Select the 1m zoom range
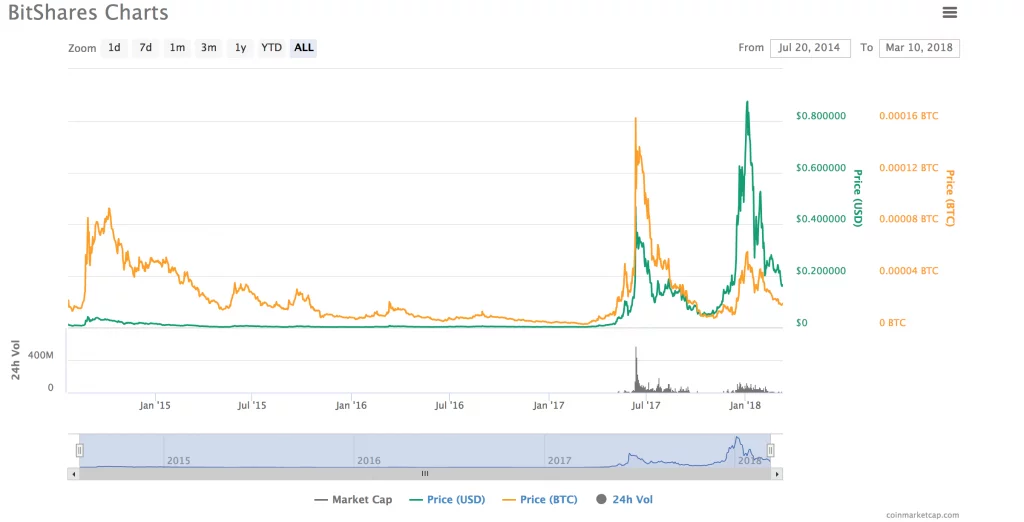The image size is (1024, 522). tap(177, 48)
